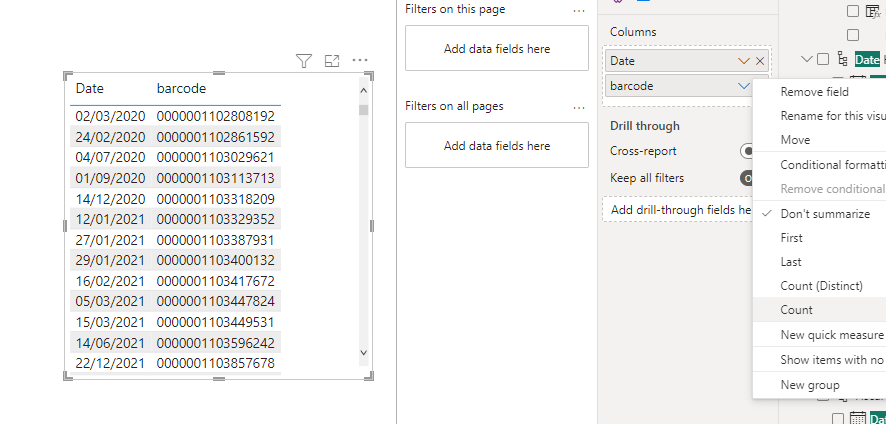Select the date cell 29/01/2021
The width and height of the screenshot is (886, 424).
tap(110, 260)
